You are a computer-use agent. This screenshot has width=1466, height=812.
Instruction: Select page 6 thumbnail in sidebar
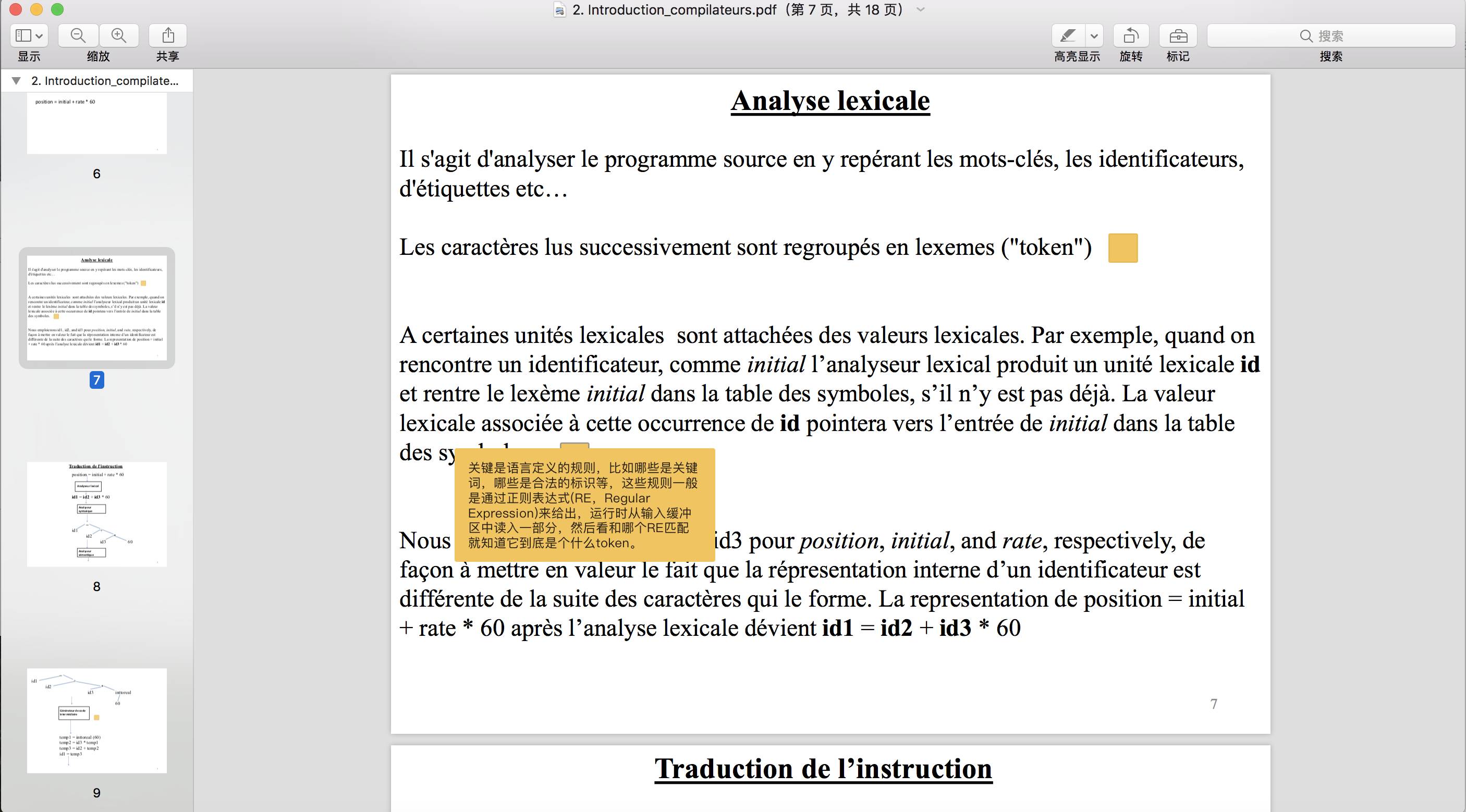pyautogui.click(x=97, y=123)
